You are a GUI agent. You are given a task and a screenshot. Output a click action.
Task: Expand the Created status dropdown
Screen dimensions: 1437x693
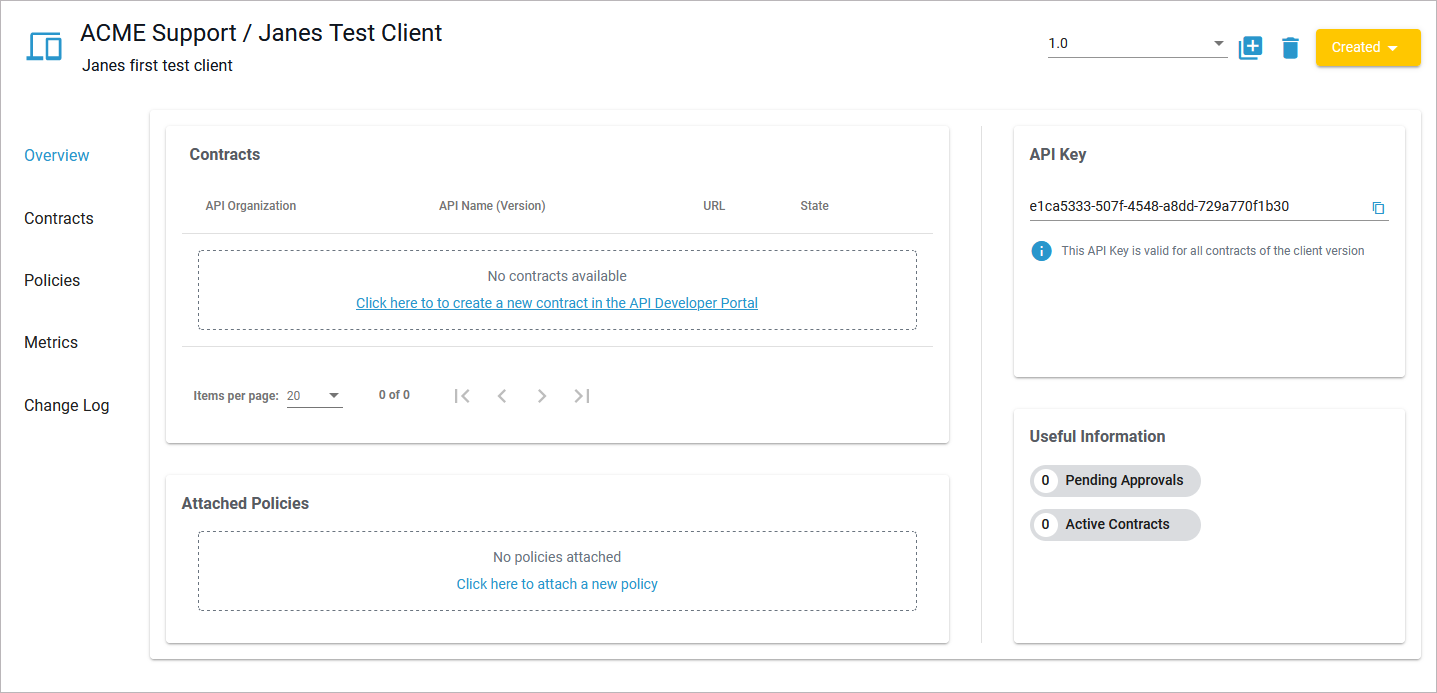tap(1367, 47)
